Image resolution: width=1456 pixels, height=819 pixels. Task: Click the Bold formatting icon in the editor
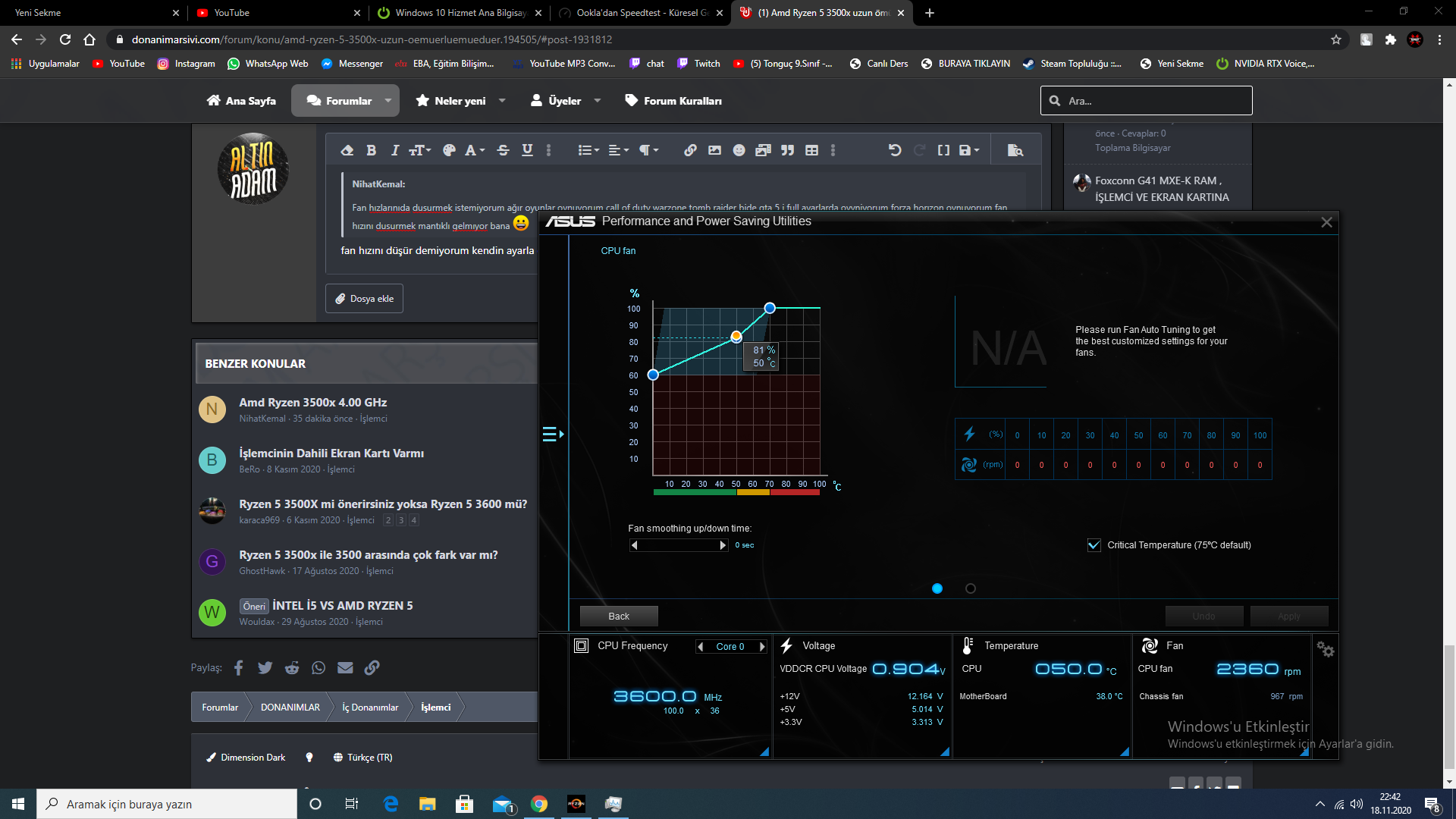(371, 150)
